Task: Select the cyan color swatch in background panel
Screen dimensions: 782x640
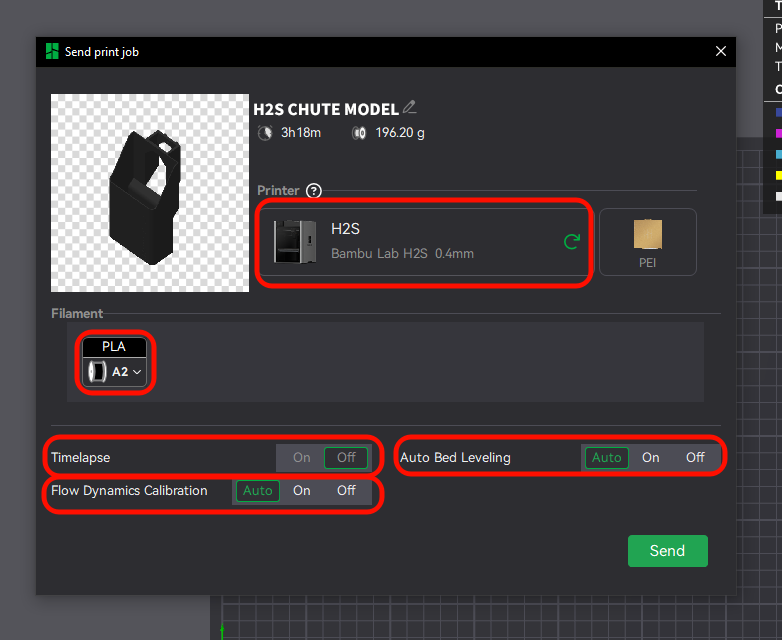Action: (x=779, y=154)
